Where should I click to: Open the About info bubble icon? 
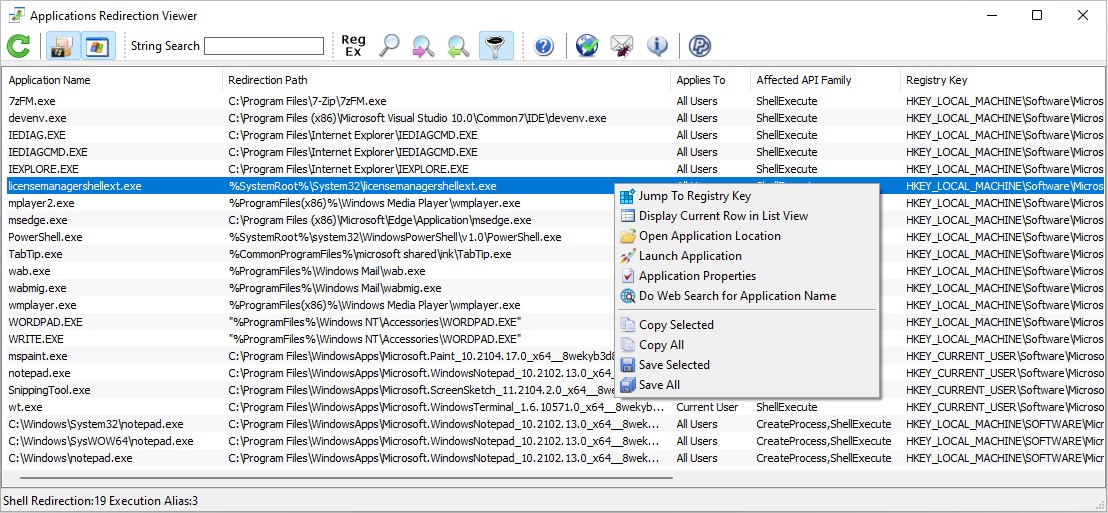(x=657, y=46)
